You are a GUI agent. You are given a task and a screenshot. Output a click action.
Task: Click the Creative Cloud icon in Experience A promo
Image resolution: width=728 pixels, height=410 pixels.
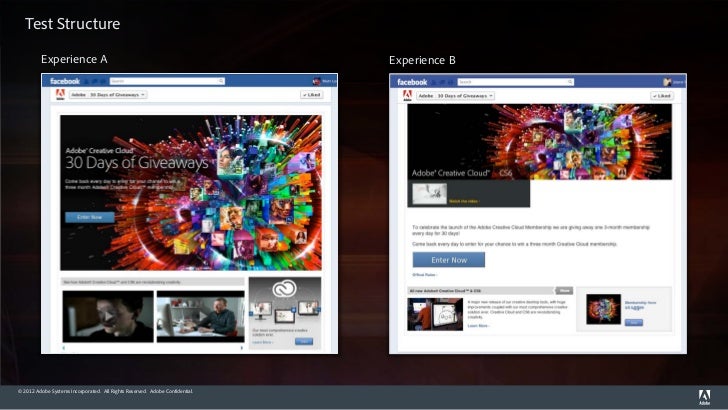[284, 289]
